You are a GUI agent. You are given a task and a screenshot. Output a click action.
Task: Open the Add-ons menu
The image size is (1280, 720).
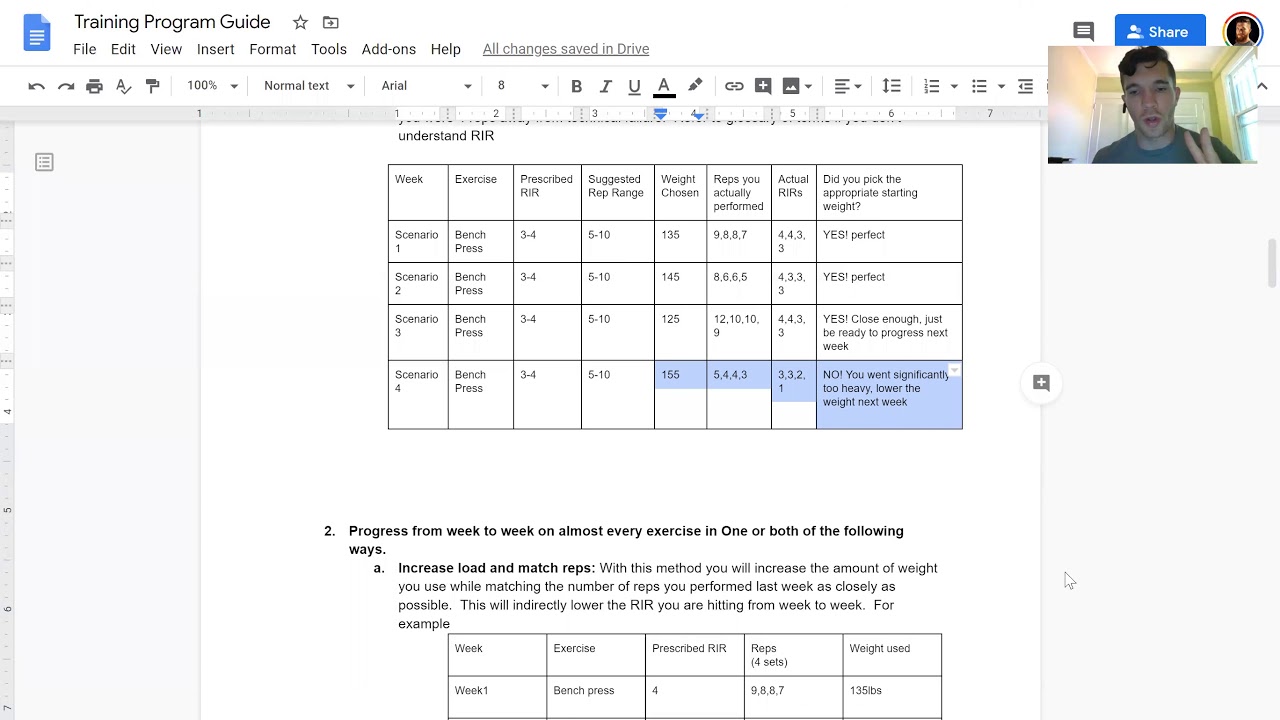(389, 49)
